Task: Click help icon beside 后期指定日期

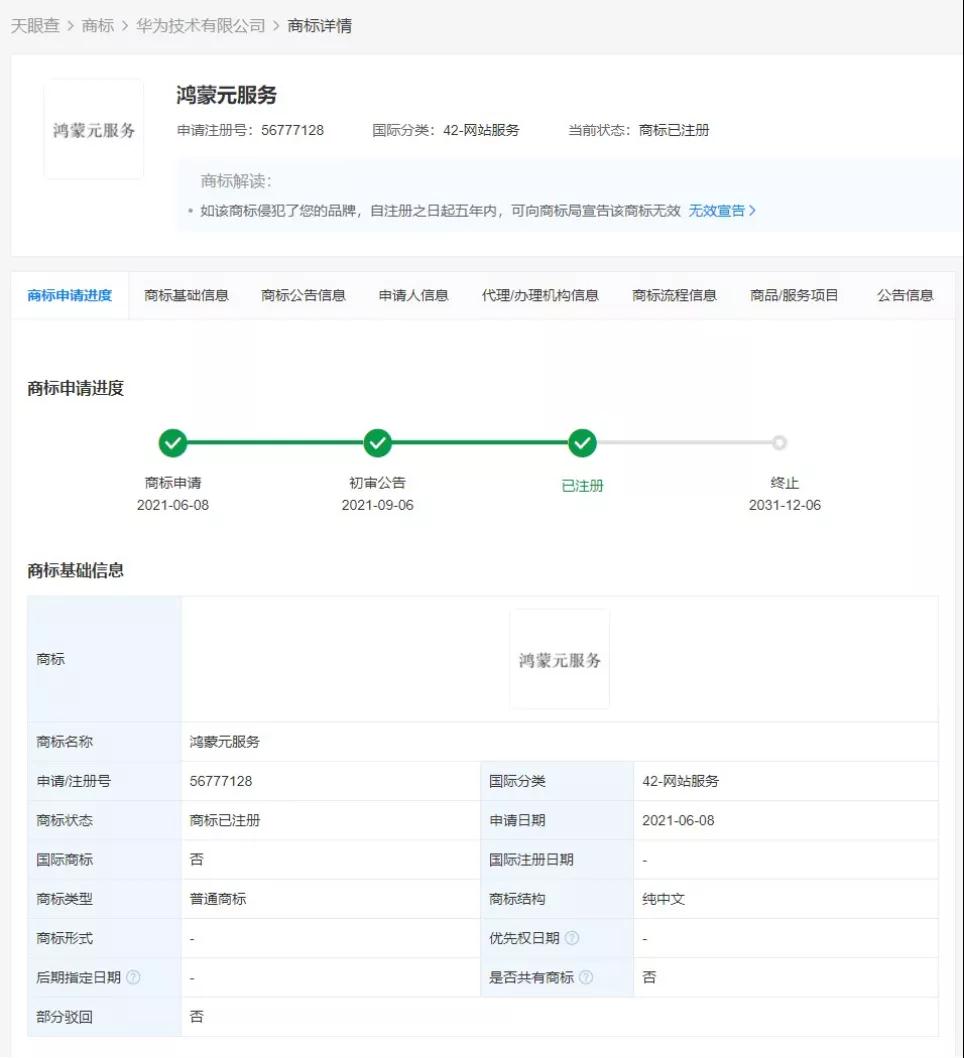Action: [x=133, y=977]
